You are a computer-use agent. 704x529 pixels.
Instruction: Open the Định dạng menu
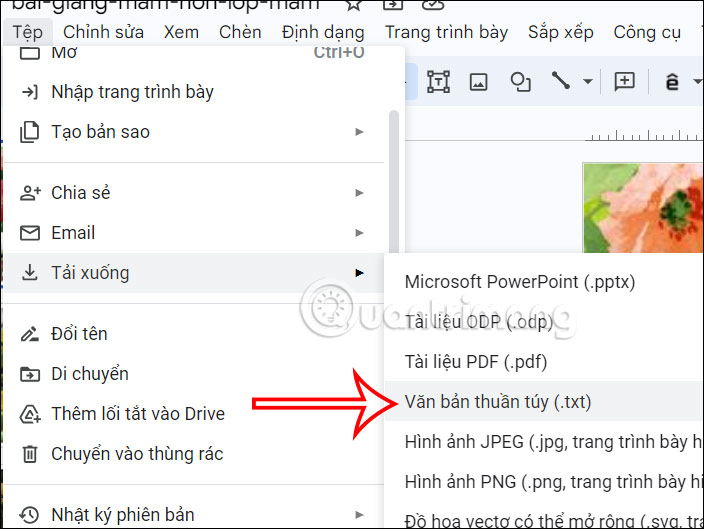[x=323, y=32]
